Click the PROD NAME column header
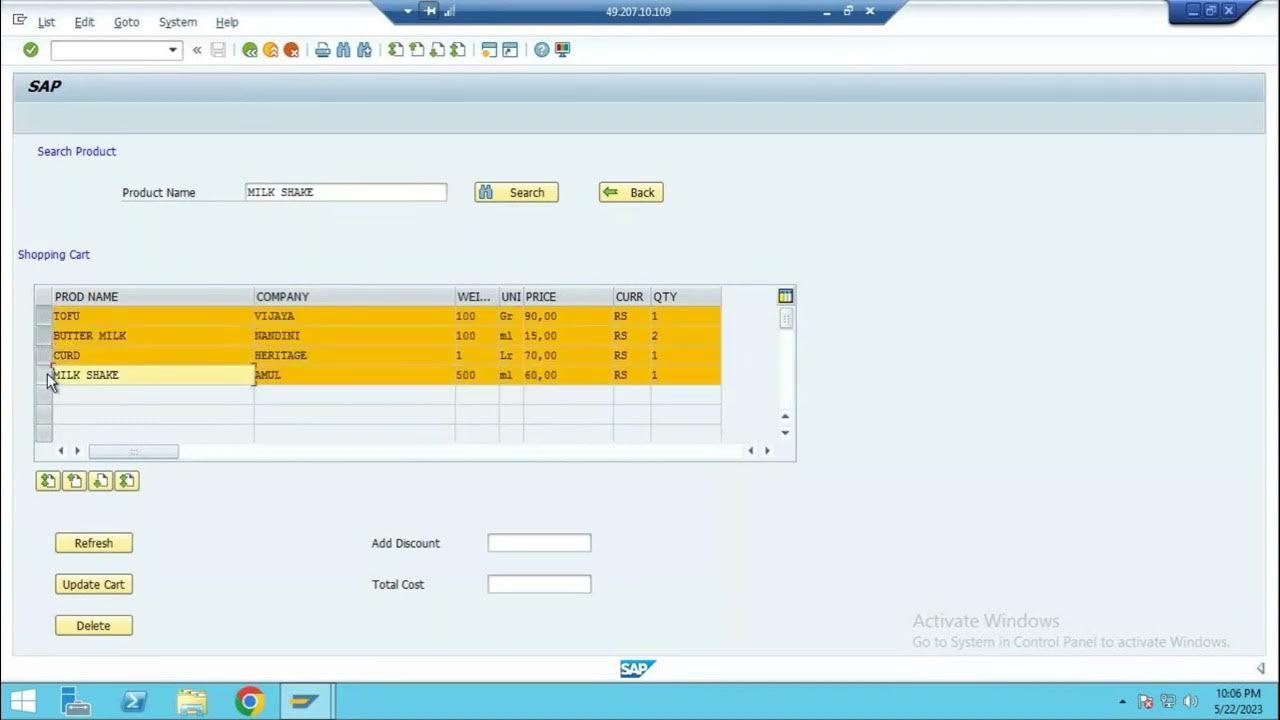 coord(153,297)
